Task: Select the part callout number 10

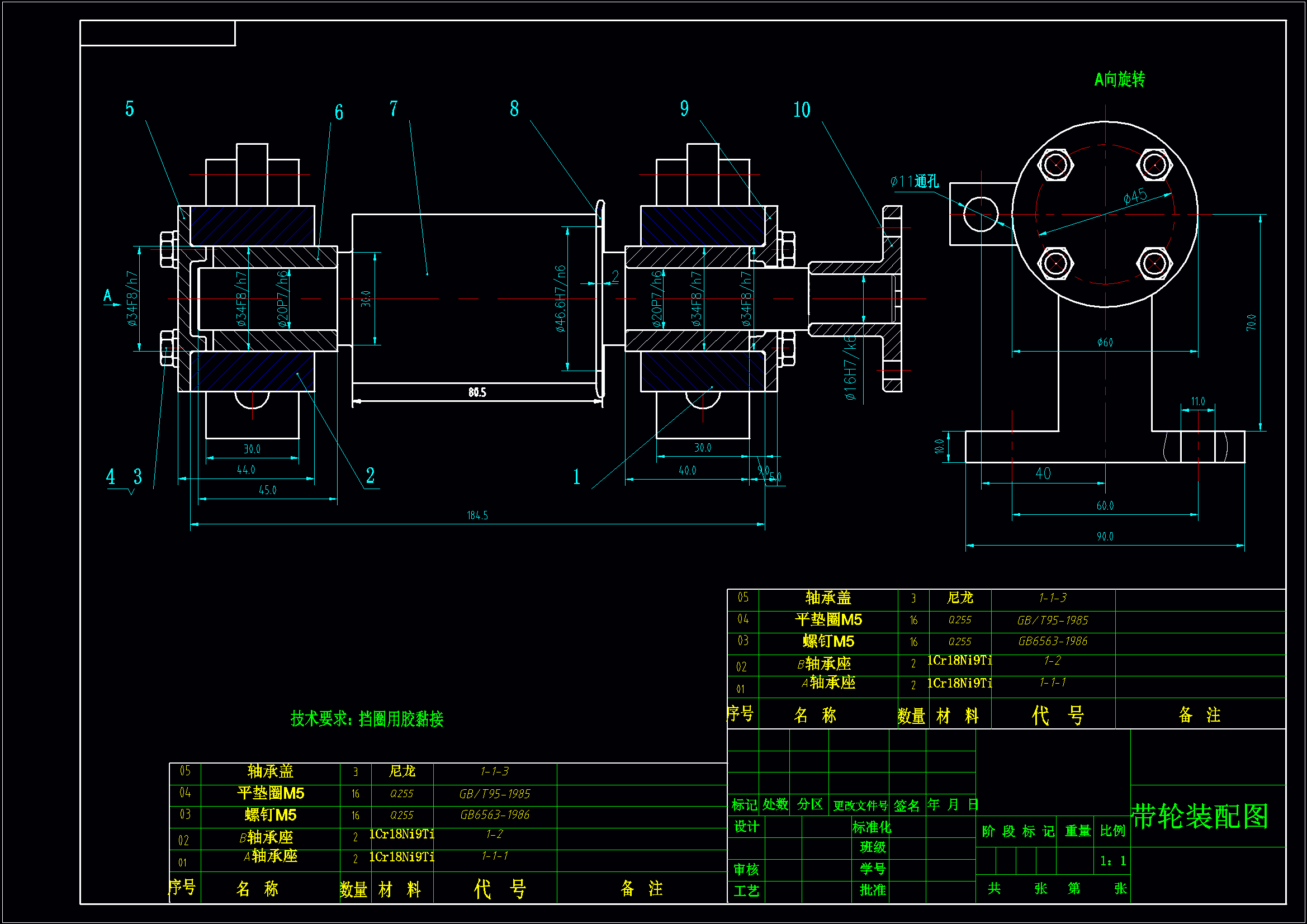Action: pyautogui.click(x=802, y=110)
